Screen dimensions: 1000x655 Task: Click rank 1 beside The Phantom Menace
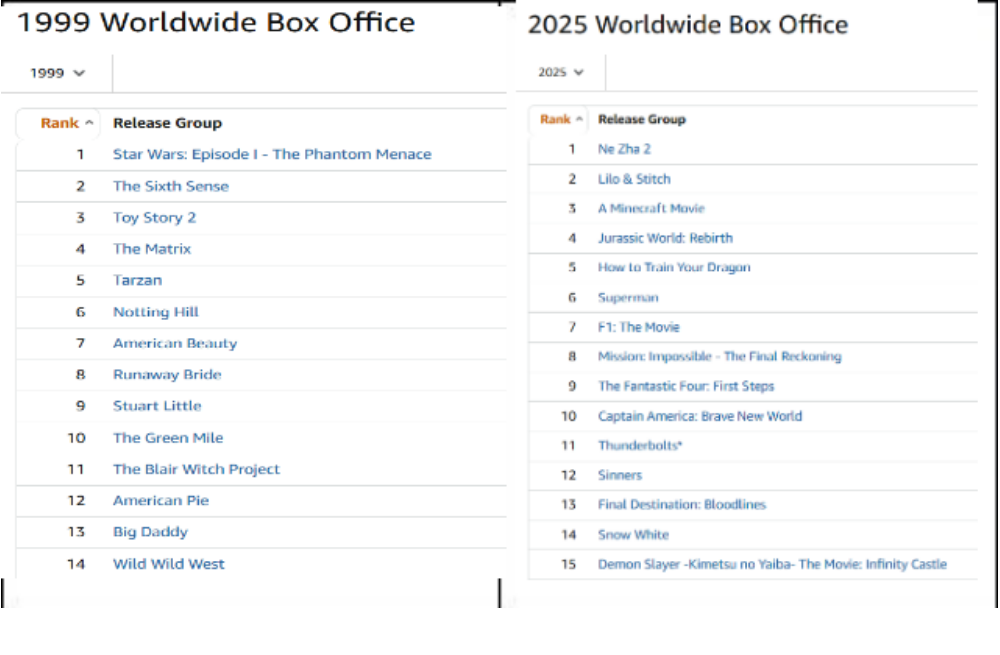coord(80,154)
